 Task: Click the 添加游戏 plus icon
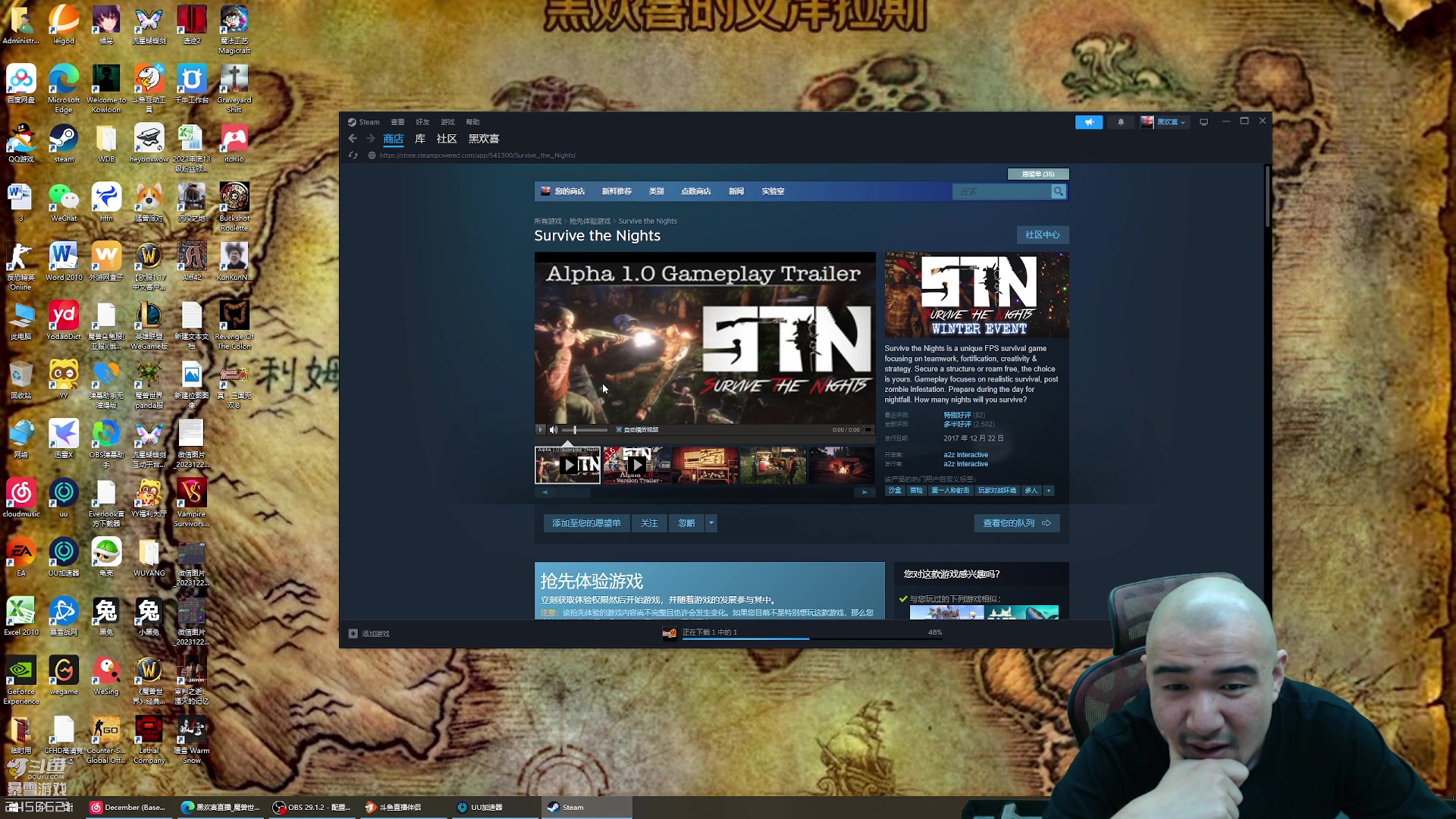(x=353, y=634)
